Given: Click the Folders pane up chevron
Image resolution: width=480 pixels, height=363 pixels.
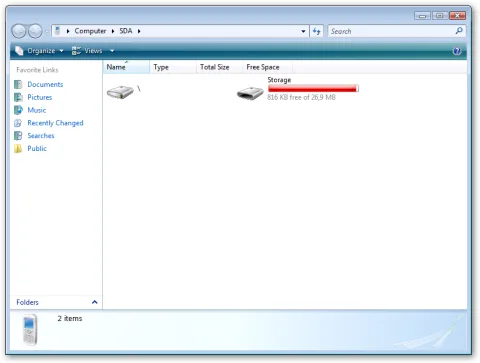Looking at the screenshot, I should (95, 302).
